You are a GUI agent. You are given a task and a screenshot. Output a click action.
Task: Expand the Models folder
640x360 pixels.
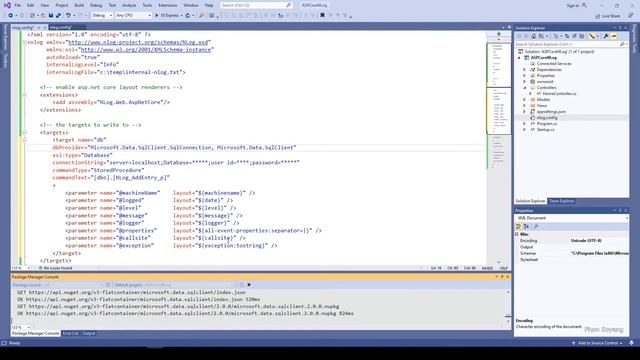coord(525,100)
